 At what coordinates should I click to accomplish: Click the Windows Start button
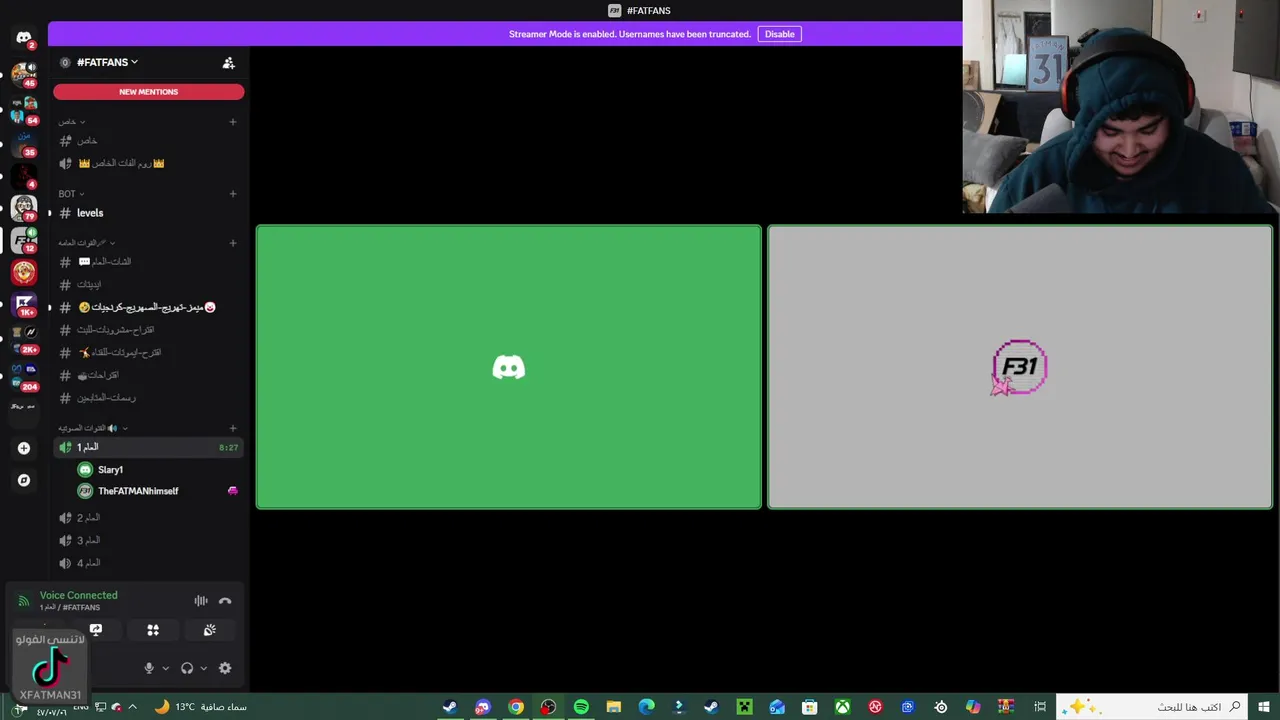pos(1264,707)
